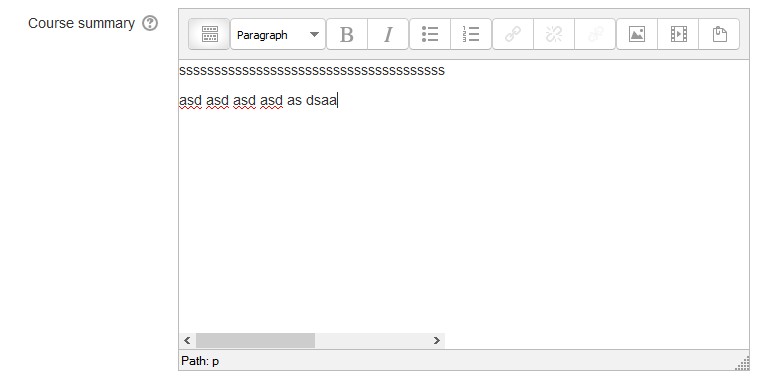Click the prevent autolink icon

(595, 34)
